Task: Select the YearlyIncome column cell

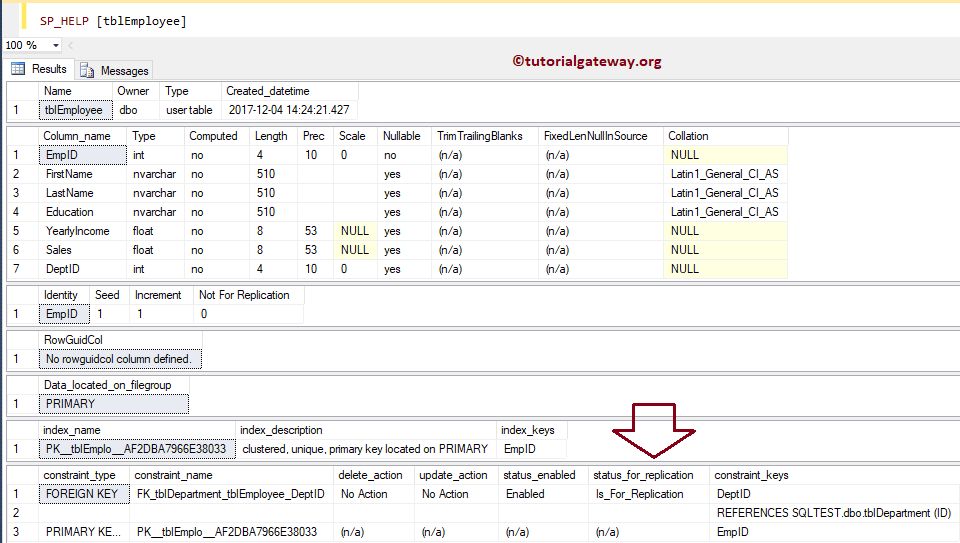Action: click(83, 231)
